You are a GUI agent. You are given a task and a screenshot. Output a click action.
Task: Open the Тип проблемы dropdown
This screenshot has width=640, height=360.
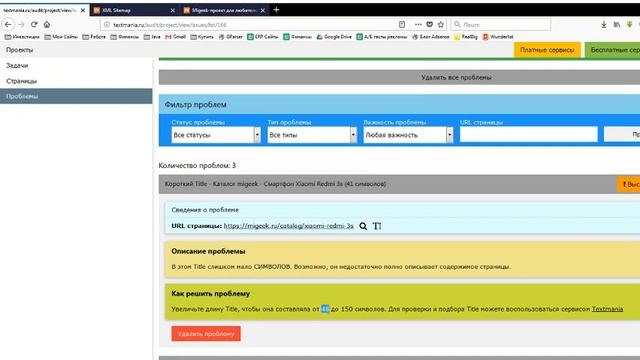pos(312,135)
